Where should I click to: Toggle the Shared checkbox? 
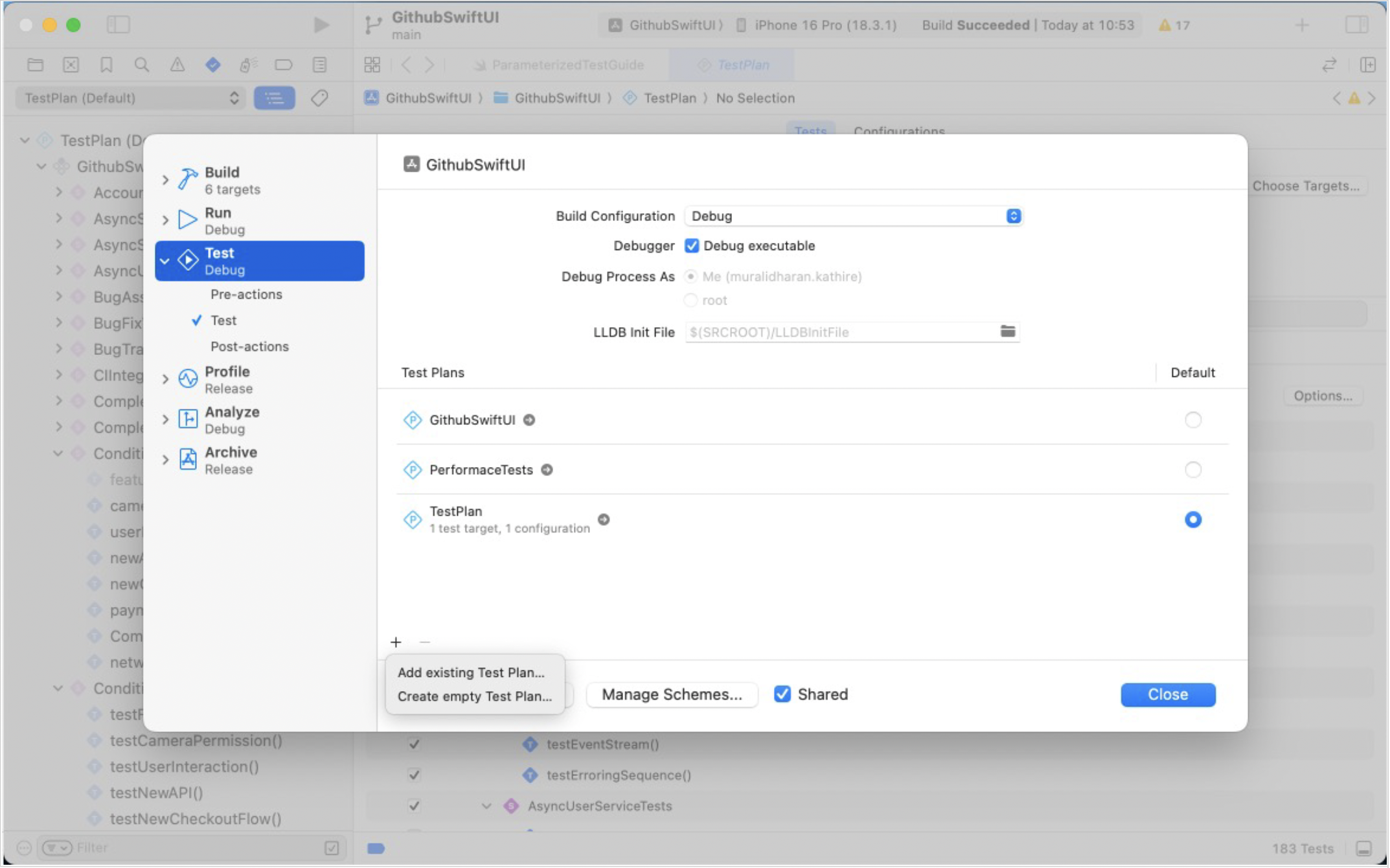(x=782, y=695)
